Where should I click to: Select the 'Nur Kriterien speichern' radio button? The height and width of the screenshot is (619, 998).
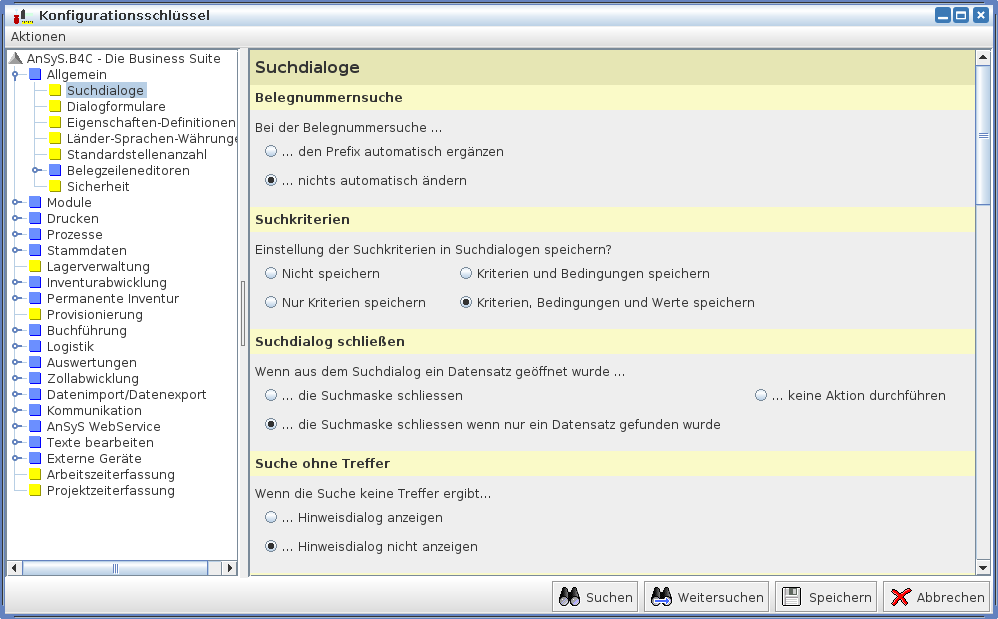coord(271,302)
